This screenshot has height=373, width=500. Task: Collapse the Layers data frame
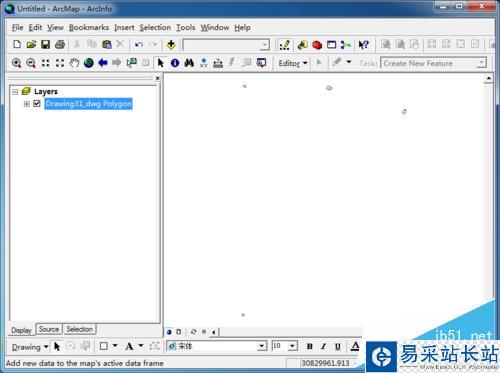pyautogui.click(x=15, y=91)
